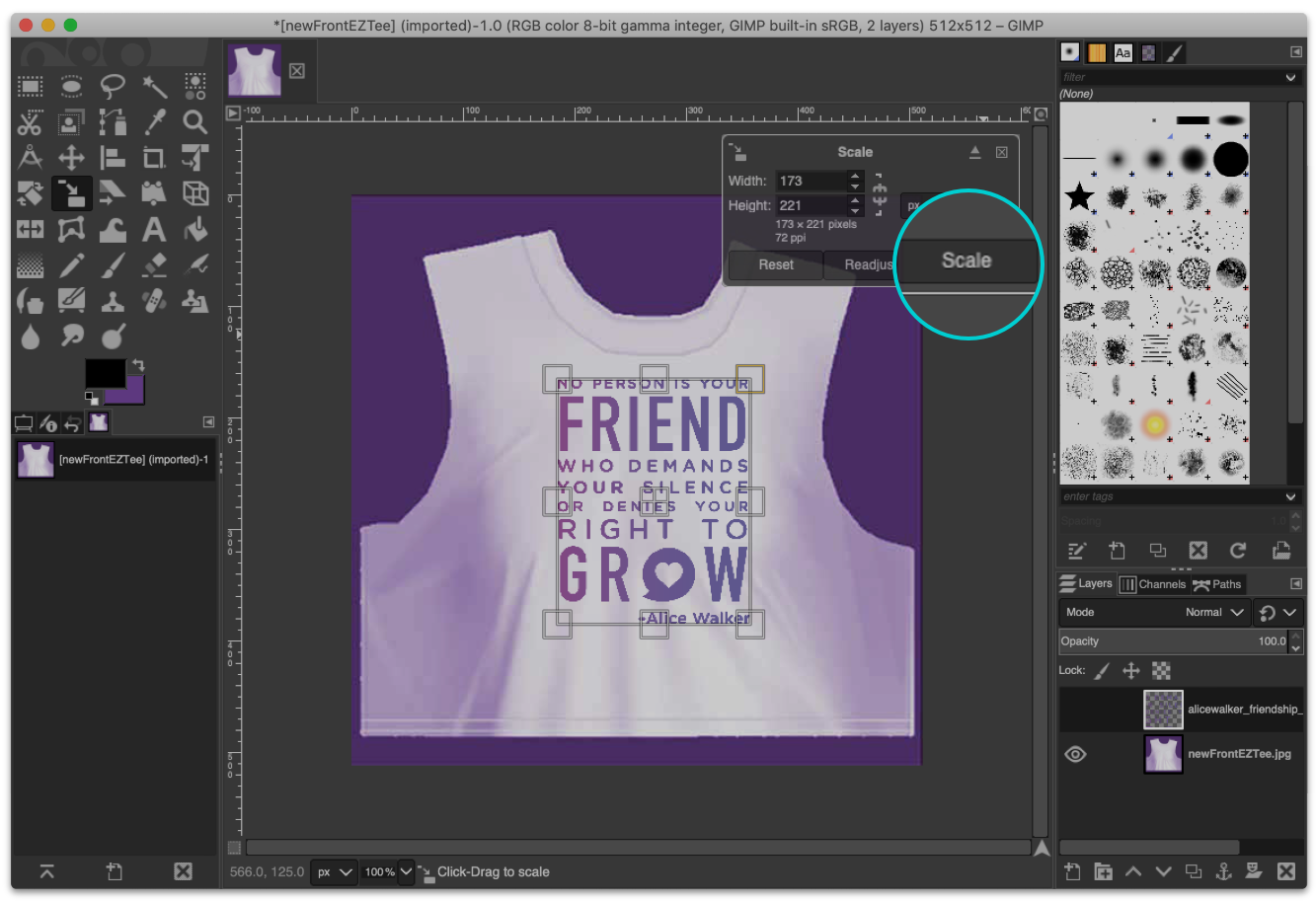This screenshot has width=1316, height=901.
Task: Switch to the Channels tab
Action: (x=1152, y=584)
